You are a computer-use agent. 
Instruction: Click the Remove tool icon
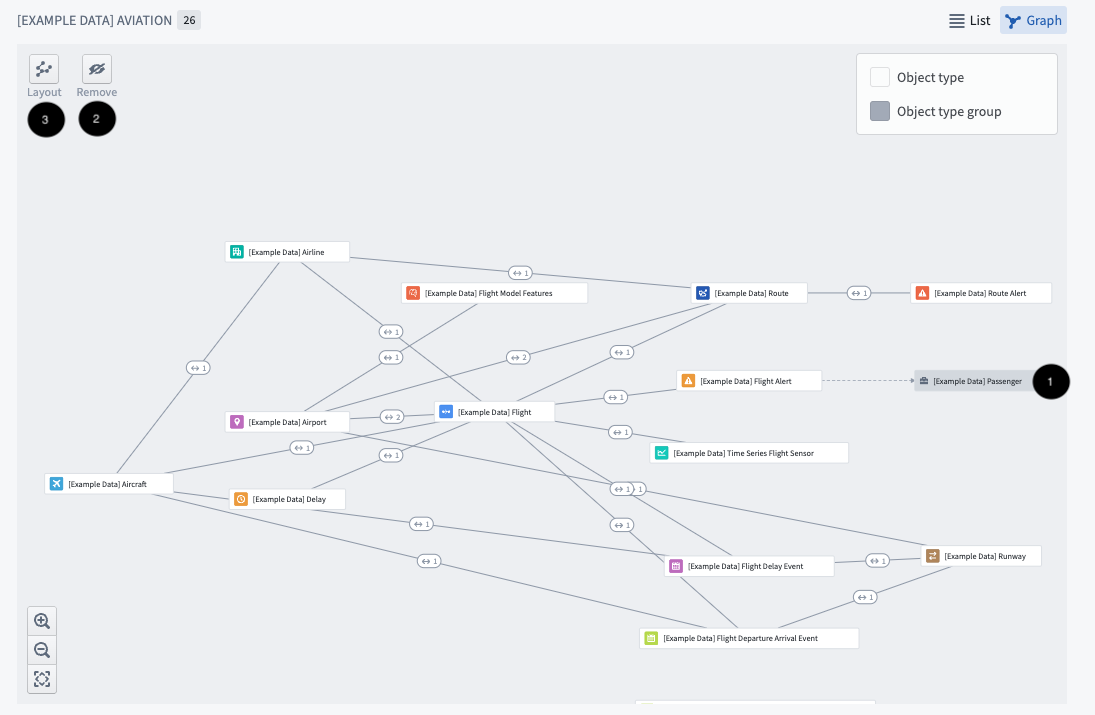tap(97, 68)
